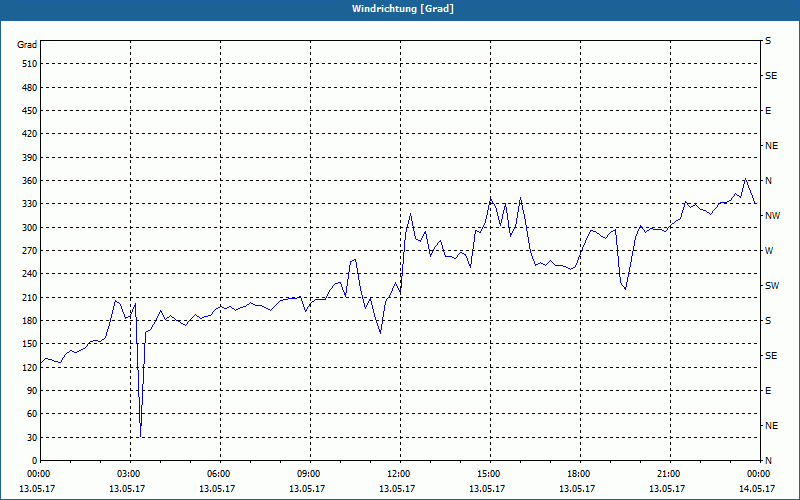Click the 18:00 time label

(578, 474)
